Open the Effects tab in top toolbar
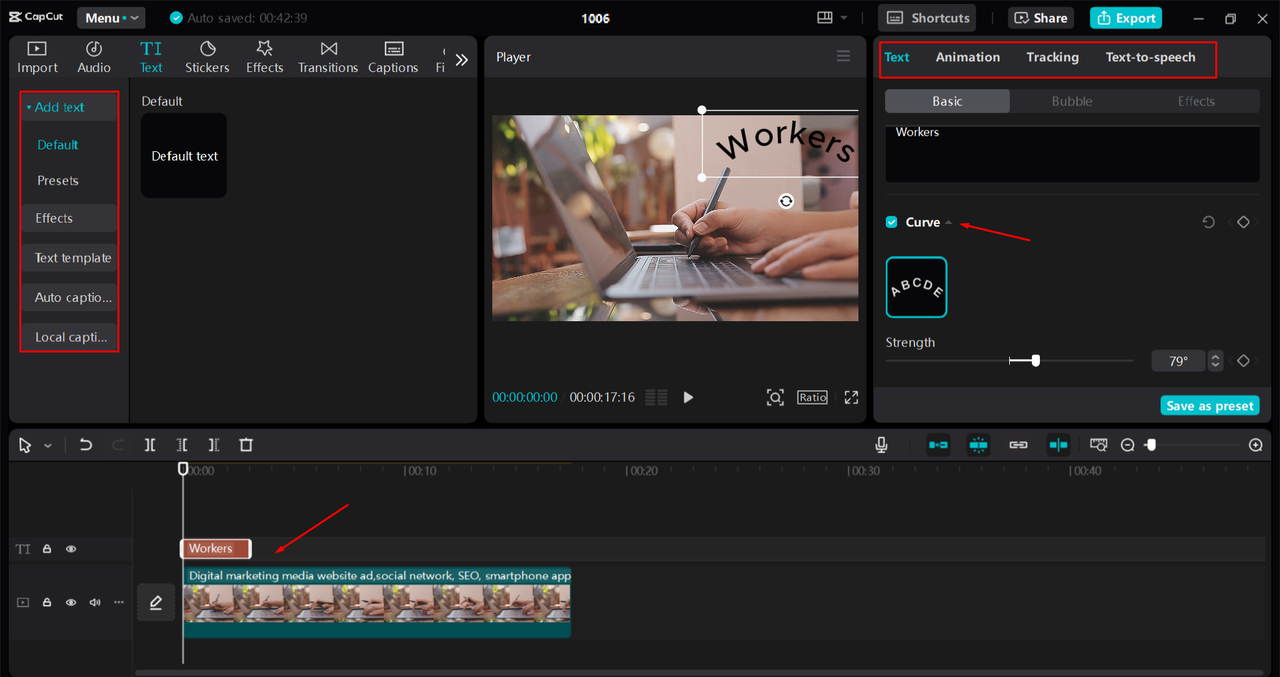 tap(265, 57)
